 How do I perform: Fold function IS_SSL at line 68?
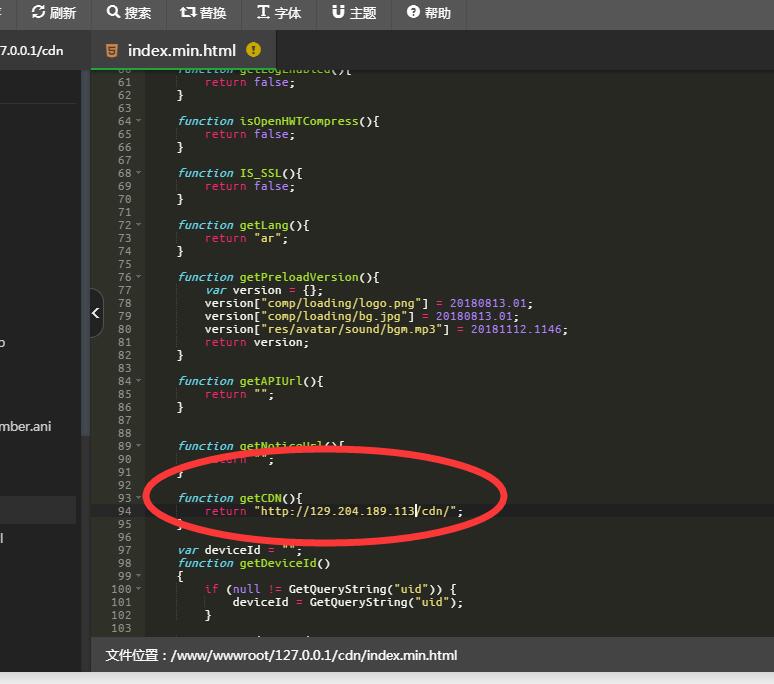139,173
